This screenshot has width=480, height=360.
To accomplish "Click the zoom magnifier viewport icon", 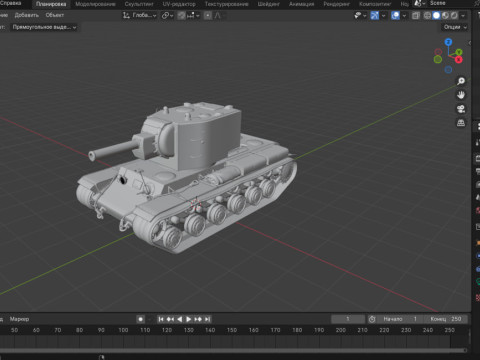I will pyautogui.click(x=461, y=81).
